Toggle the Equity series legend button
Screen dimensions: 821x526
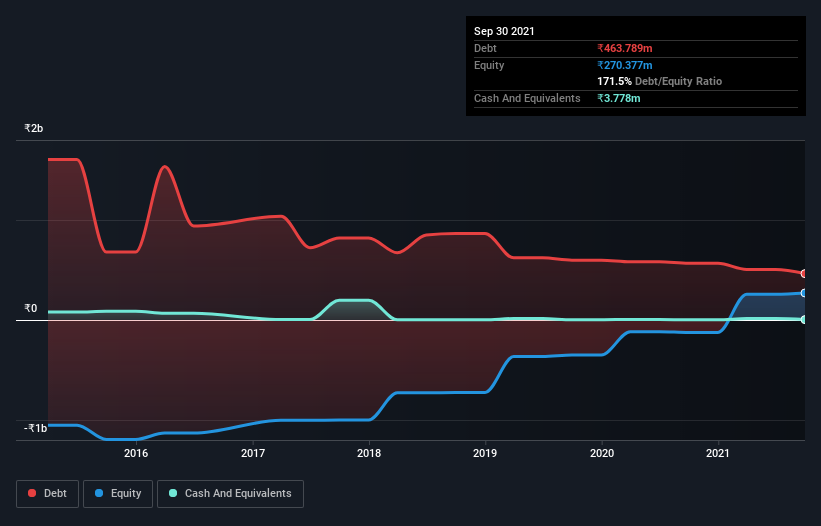(x=118, y=494)
